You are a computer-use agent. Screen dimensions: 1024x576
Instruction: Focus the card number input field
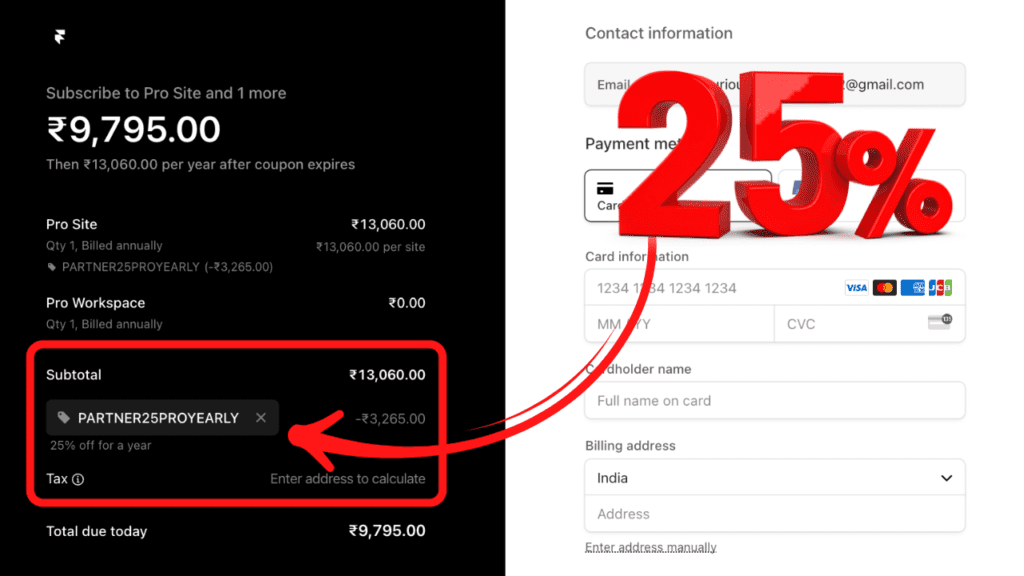[x=710, y=288]
